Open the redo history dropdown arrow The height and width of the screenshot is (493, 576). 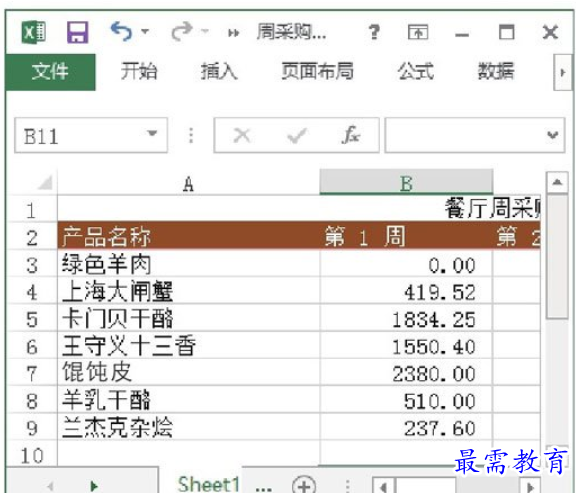pos(205,32)
